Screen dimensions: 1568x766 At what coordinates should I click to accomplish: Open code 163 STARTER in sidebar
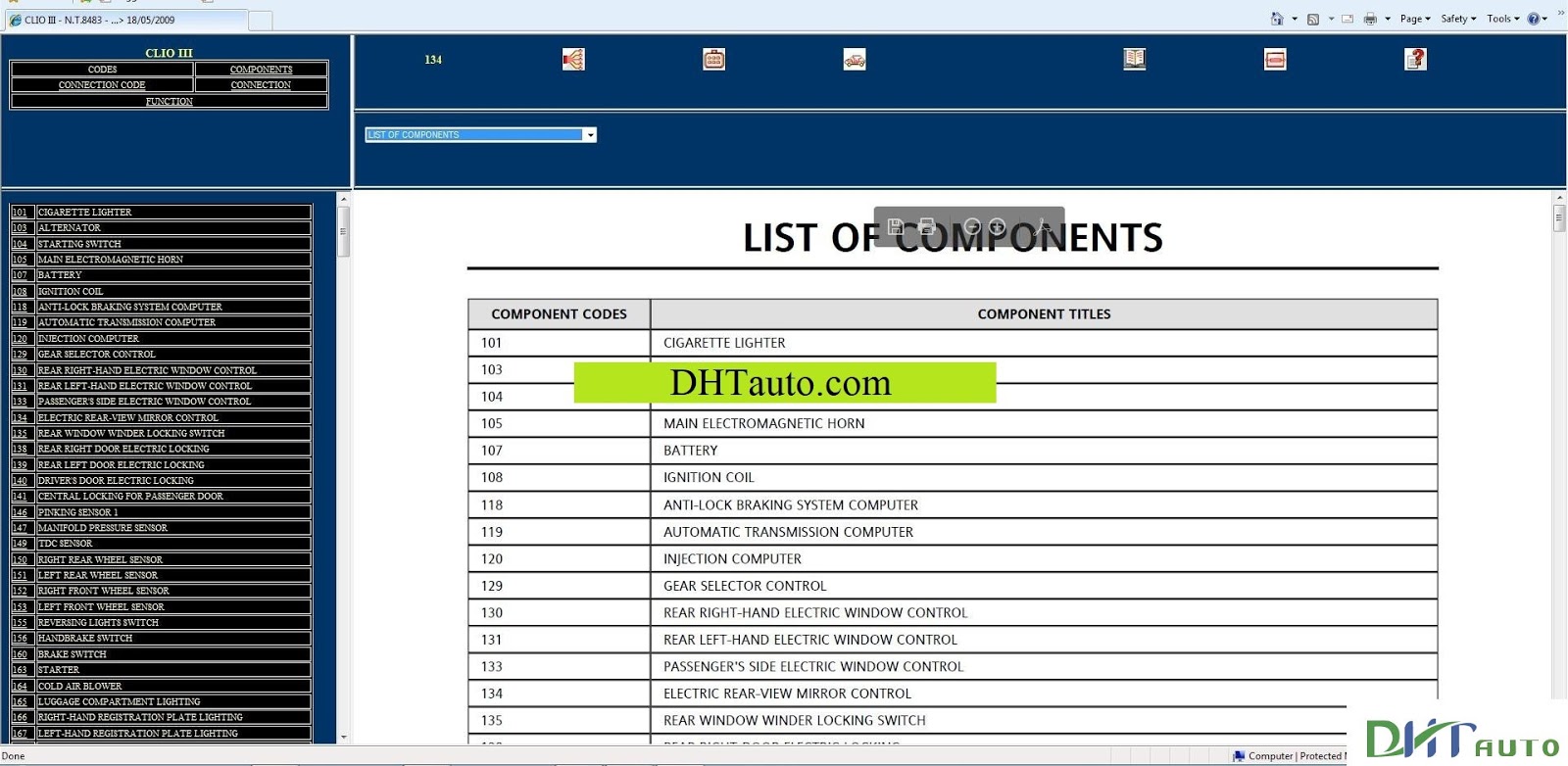point(162,670)
